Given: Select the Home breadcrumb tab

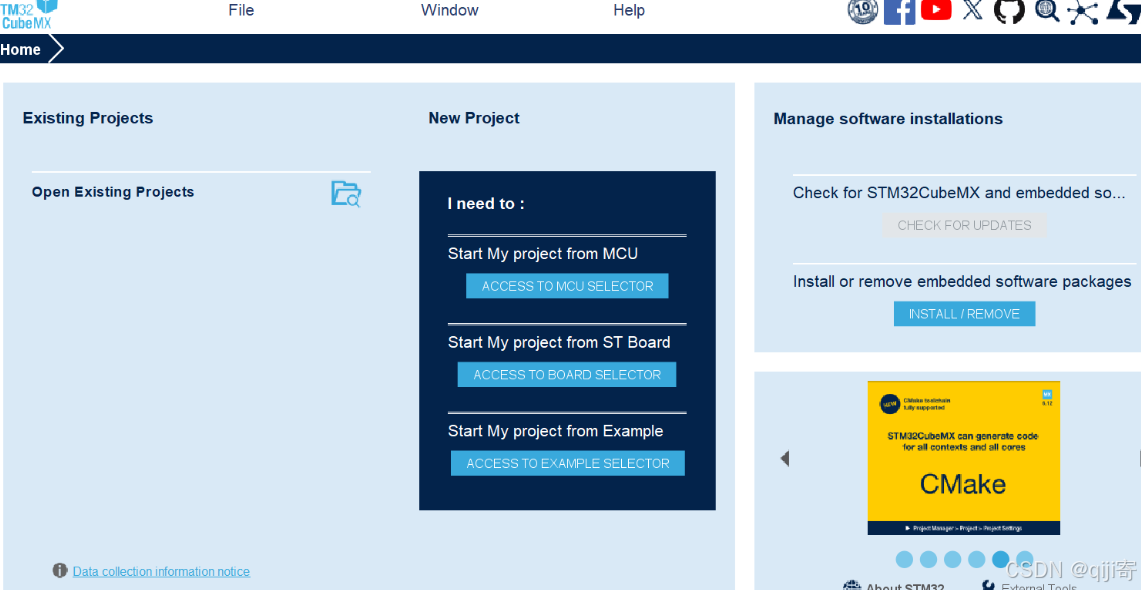Looking at the screenshot, I should (20, 49).
